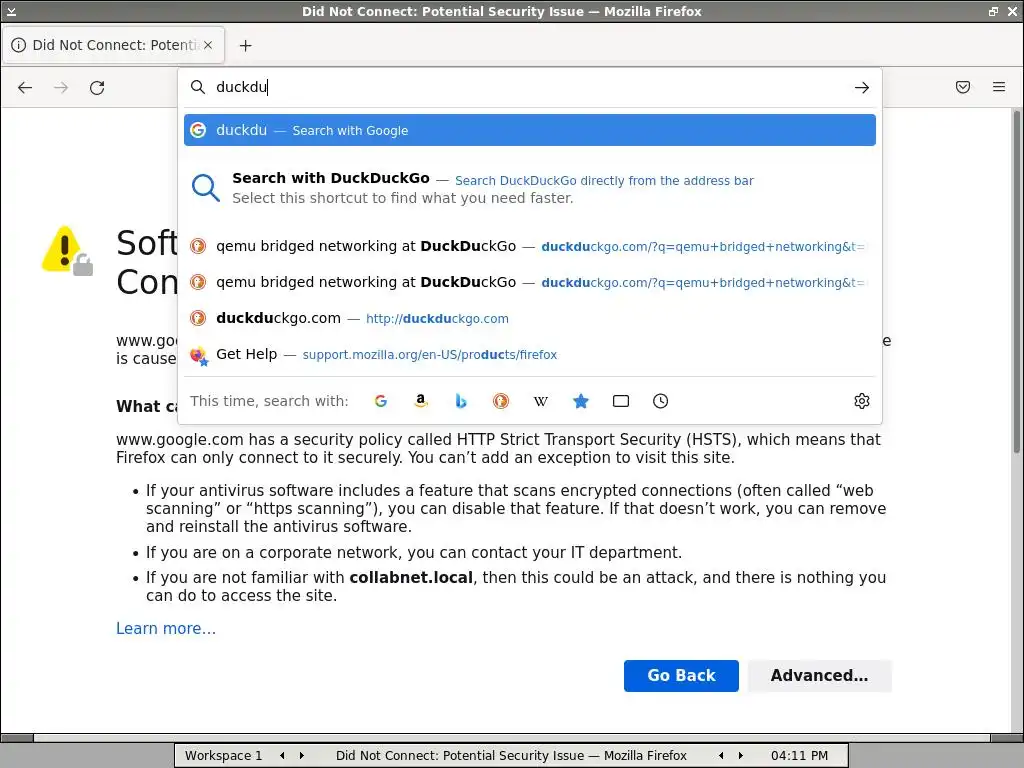The width and height of the screenshot is (1024, 768).
Task: Open the Learn more... link
Action: tap(166, 628)
